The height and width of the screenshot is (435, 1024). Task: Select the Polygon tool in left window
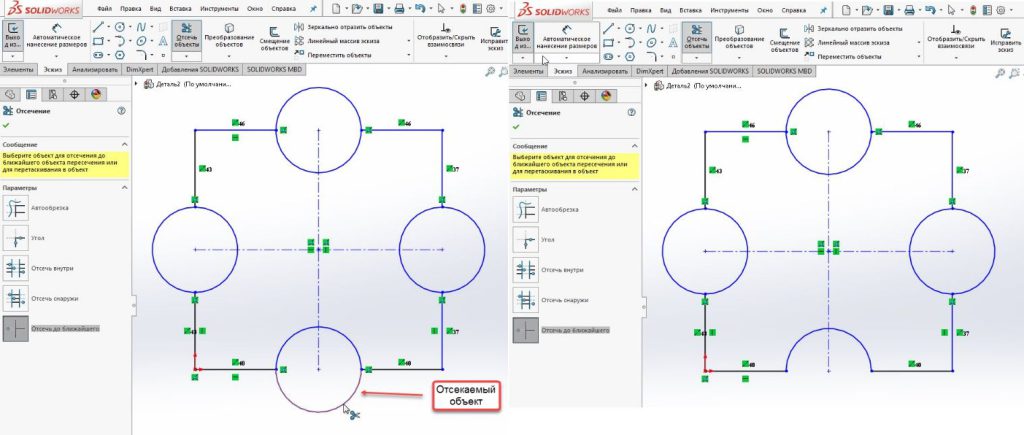tap(120, 56)
